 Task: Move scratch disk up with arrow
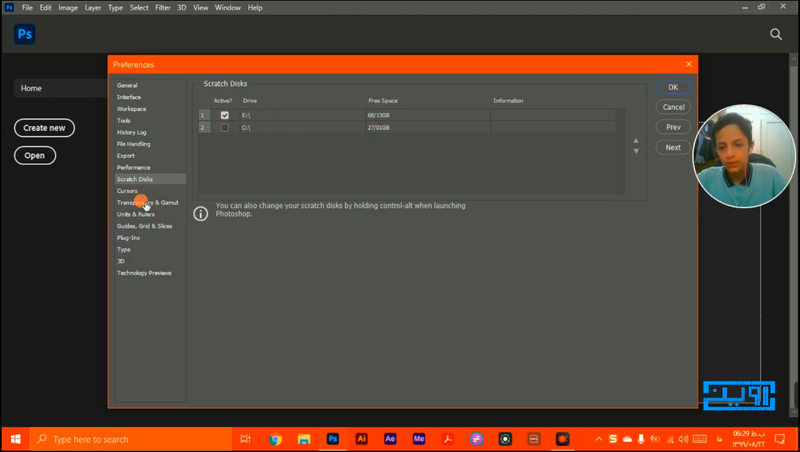coord(636,141)
